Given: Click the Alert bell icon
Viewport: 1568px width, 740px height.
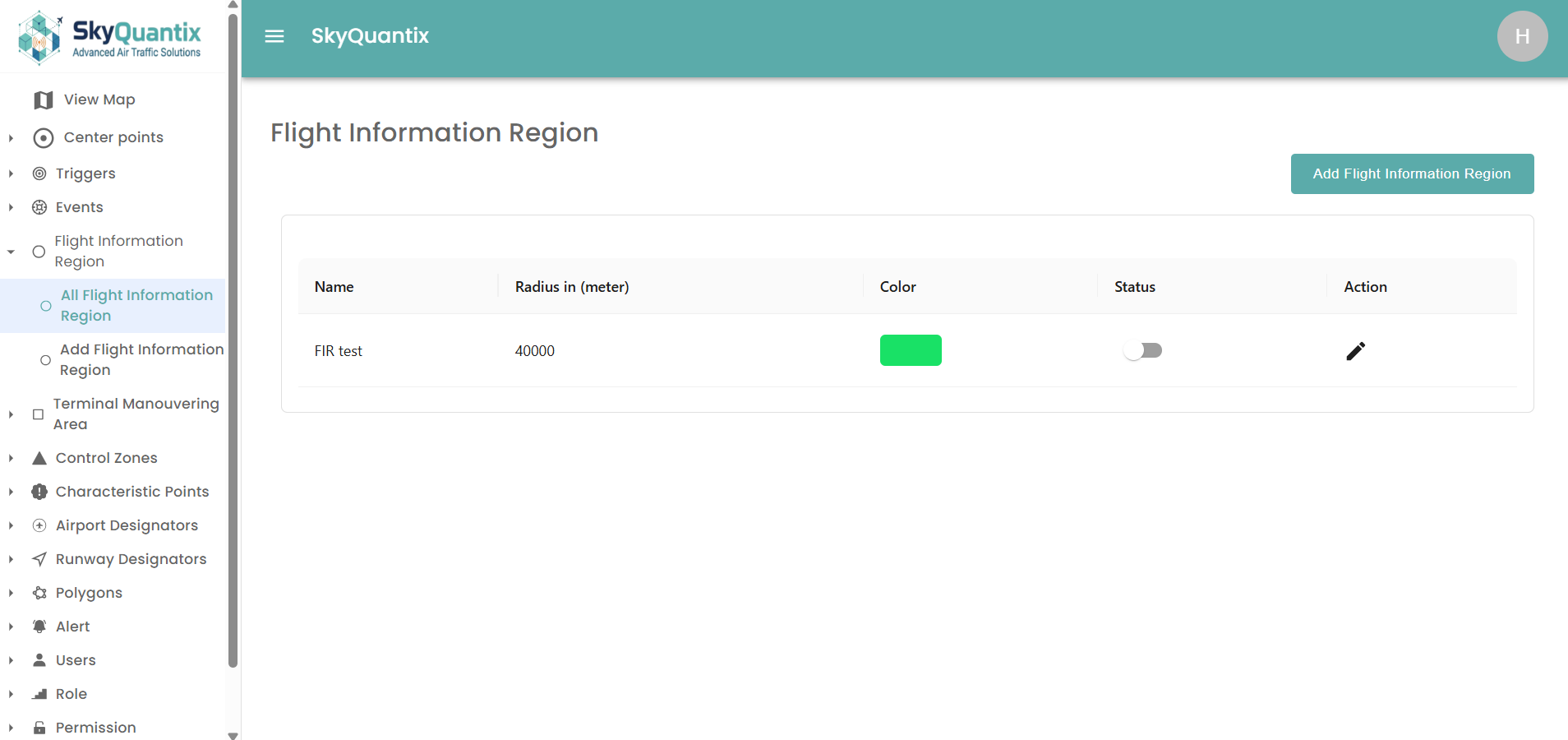Looking at the screenshot, I should click(39, 627).
